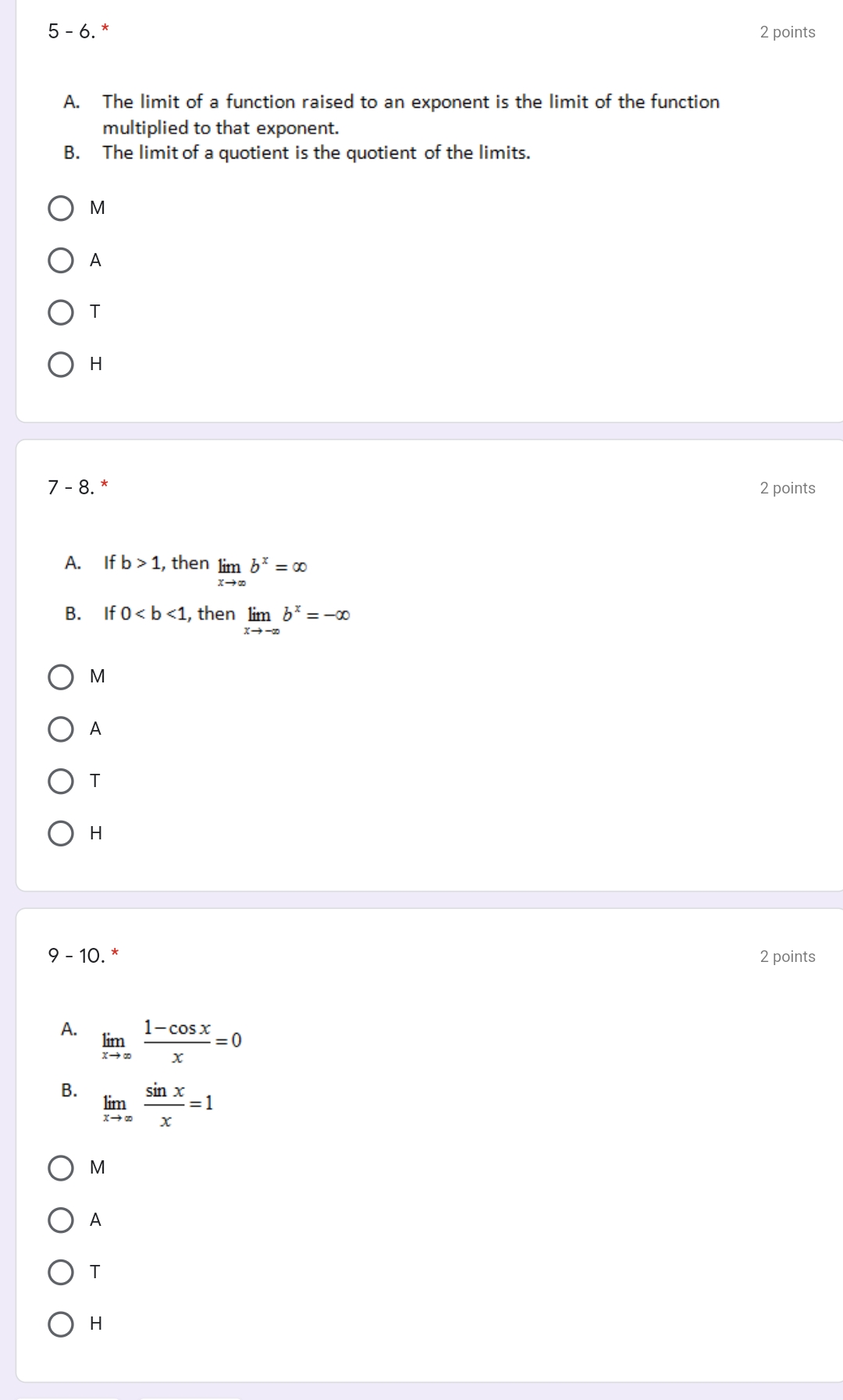843x1400 pixels.
Task: Click the question title 9-10
Action: pos(74,955)
